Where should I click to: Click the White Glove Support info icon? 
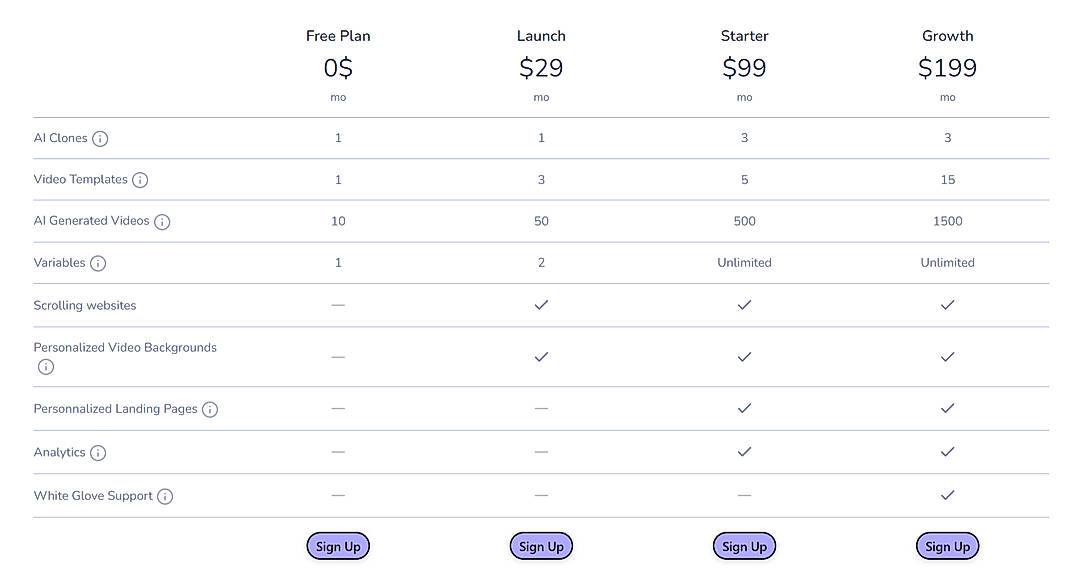pos(164,496)
